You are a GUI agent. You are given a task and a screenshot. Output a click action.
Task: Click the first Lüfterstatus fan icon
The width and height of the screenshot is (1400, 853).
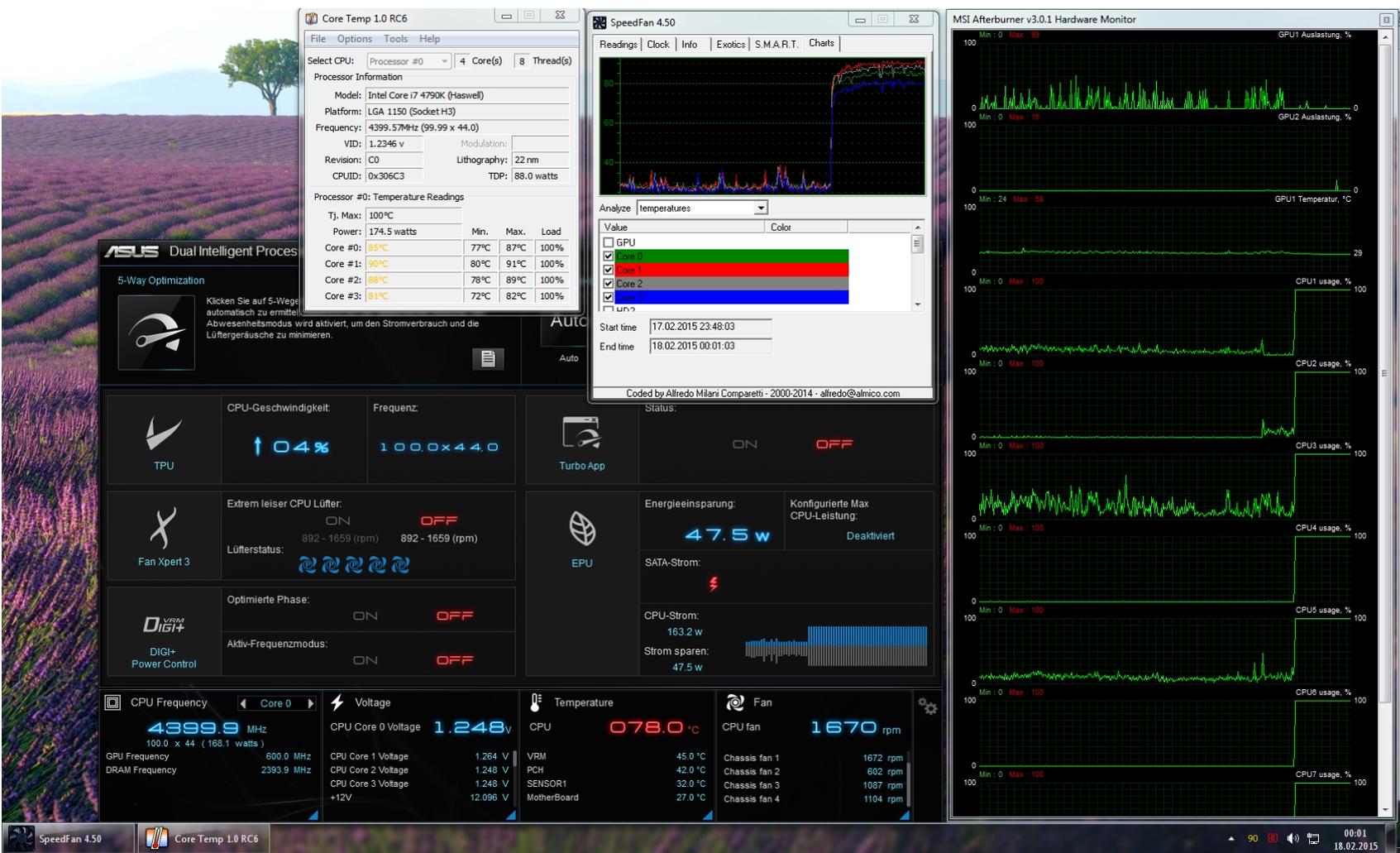click(x=307, y=565)
